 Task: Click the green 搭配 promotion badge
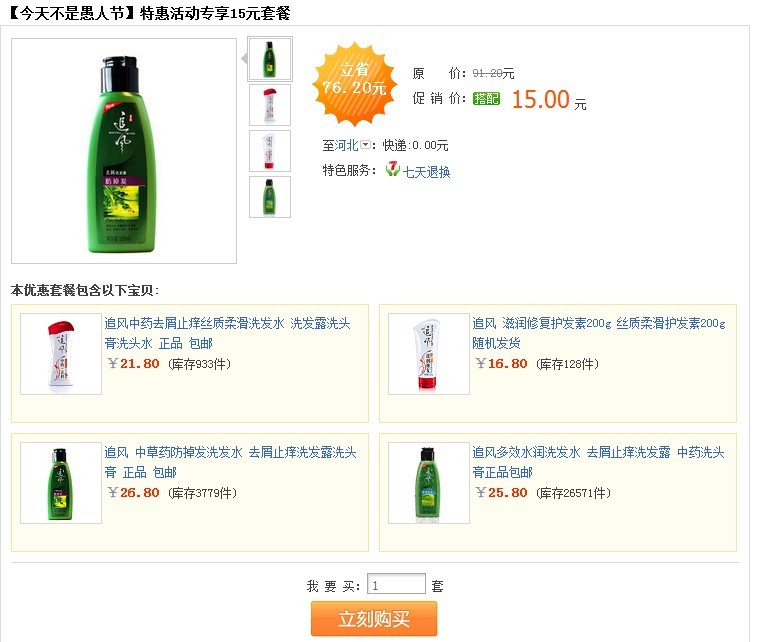pyautogui.click(x=486, y=99)
